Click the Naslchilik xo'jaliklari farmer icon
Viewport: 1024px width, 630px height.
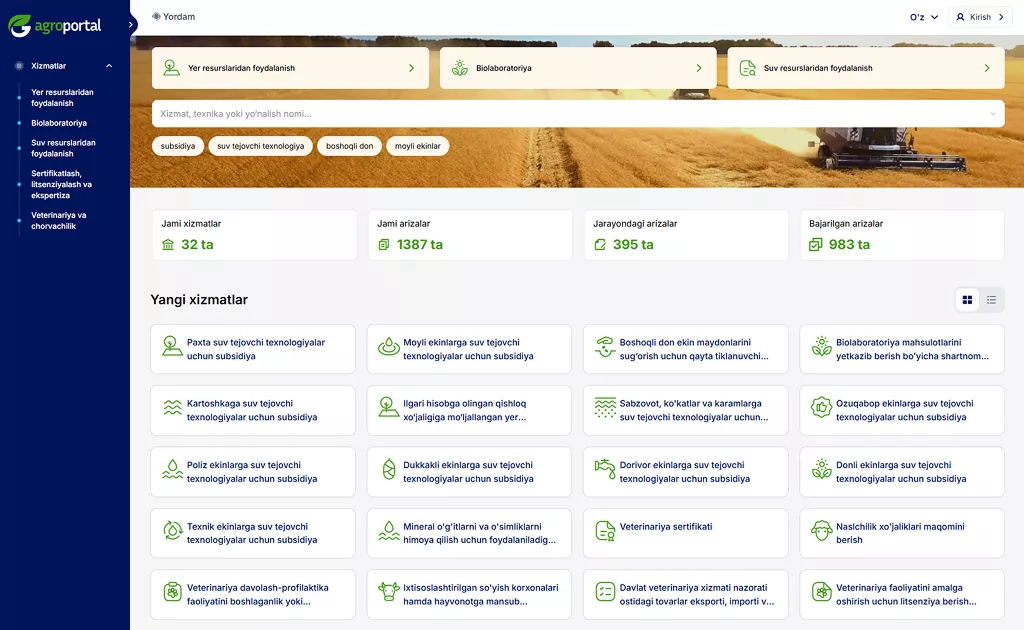pos(821,530)
